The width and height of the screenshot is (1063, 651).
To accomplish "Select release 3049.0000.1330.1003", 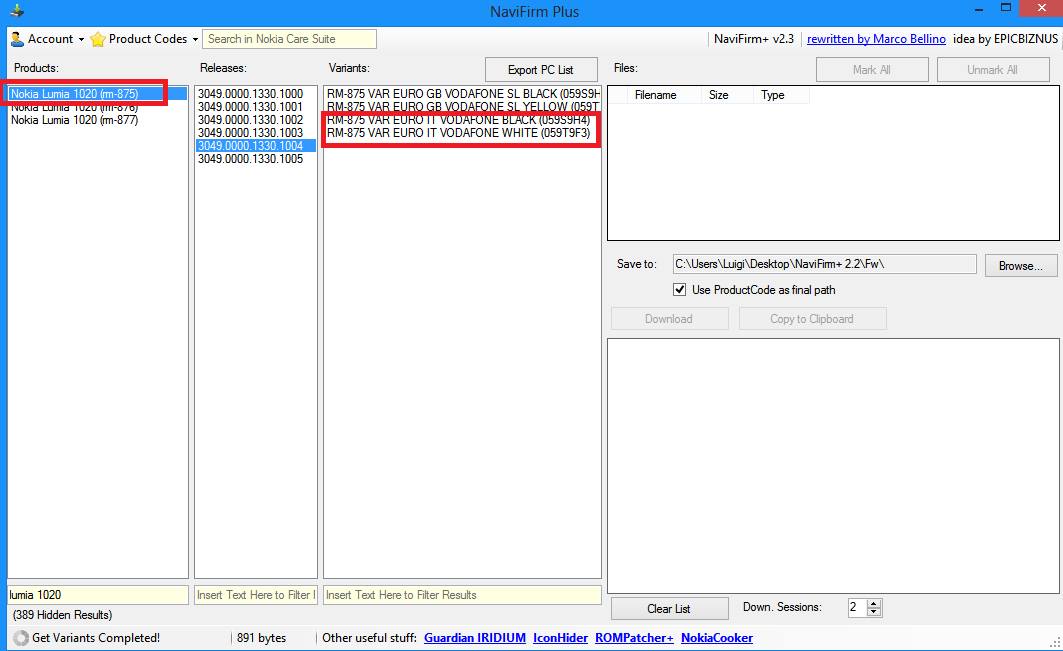I will pyautogui.click(x=256, y=132).
